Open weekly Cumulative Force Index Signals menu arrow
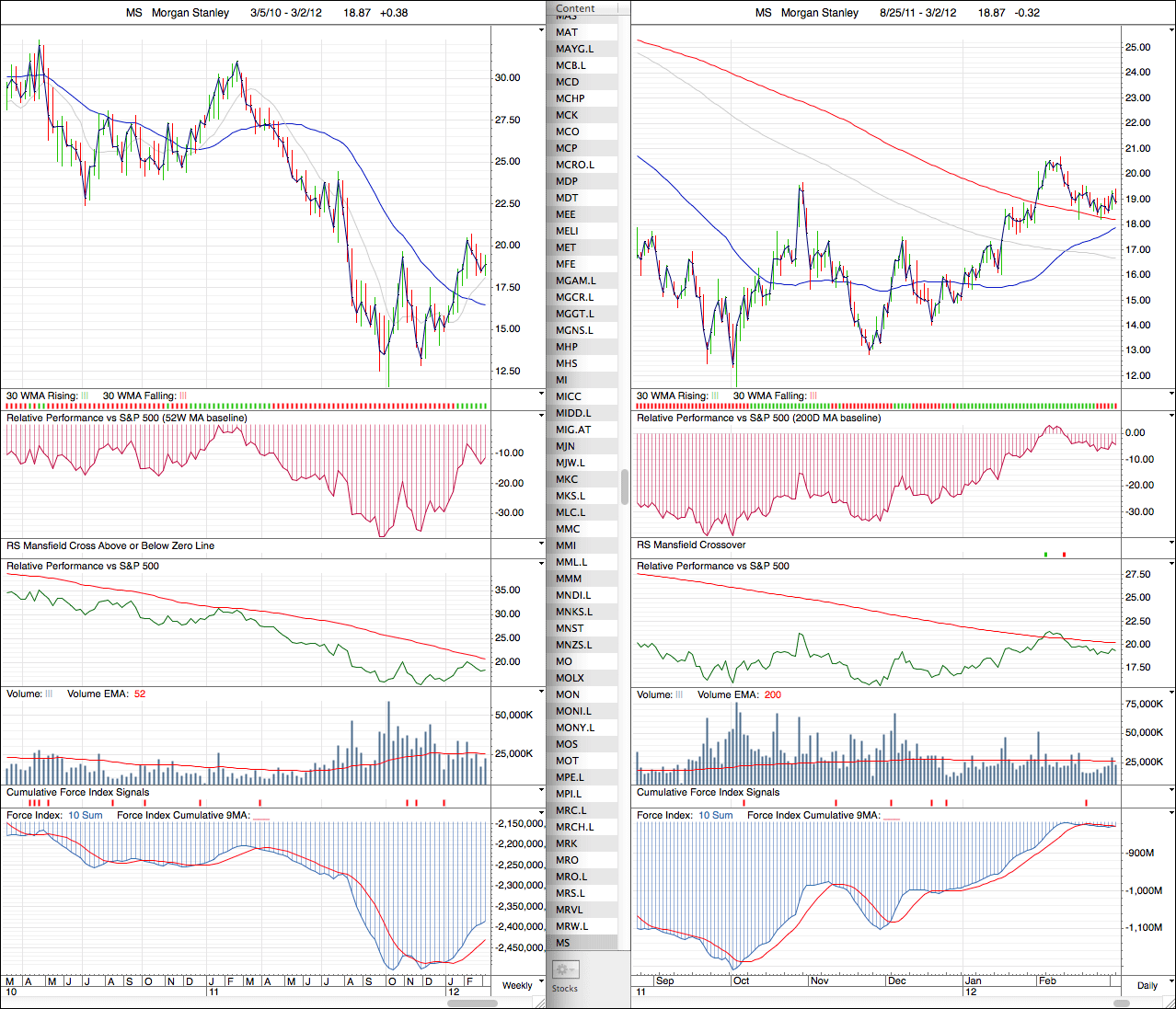This screenshot has height=1009, width=1176. coord(541,791)
